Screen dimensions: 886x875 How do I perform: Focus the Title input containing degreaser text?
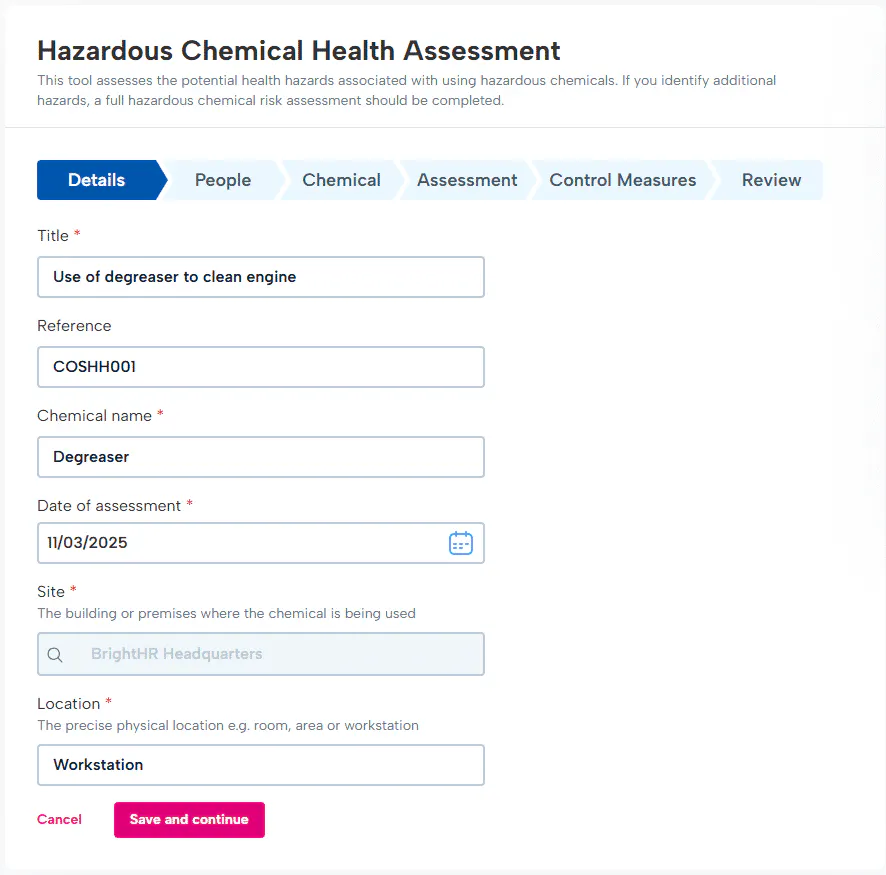(260, 277)
